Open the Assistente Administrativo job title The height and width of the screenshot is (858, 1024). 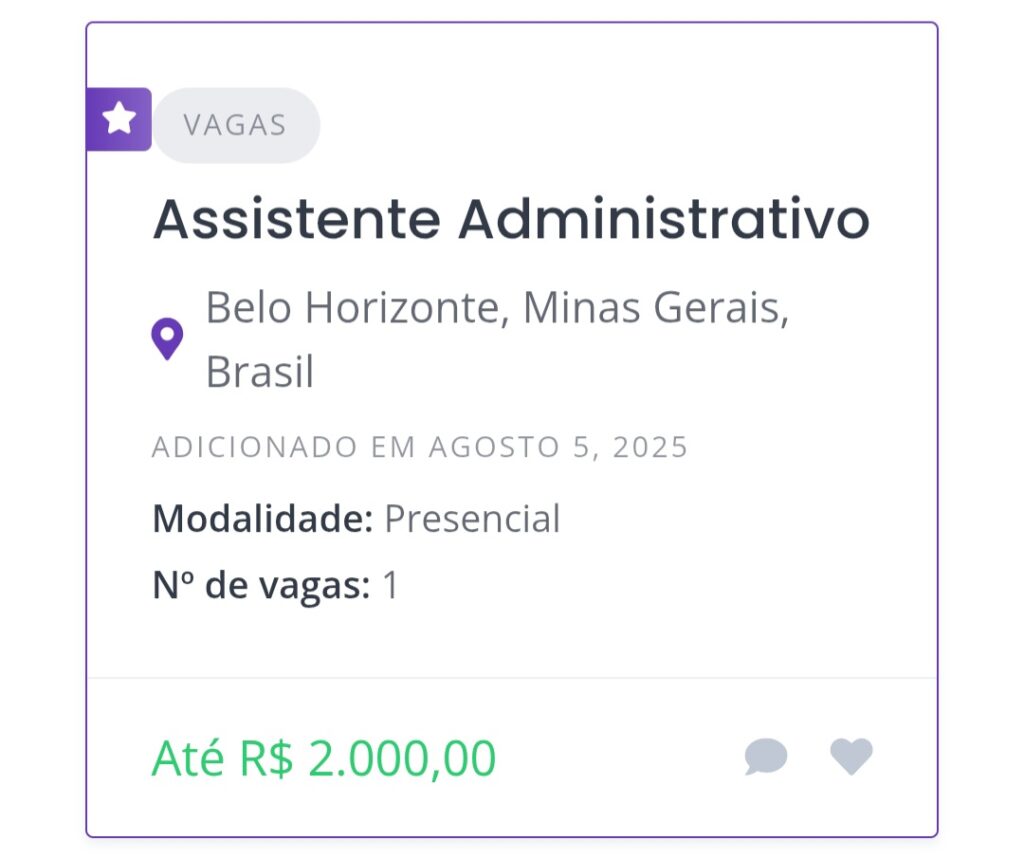[x=511, y=219]
